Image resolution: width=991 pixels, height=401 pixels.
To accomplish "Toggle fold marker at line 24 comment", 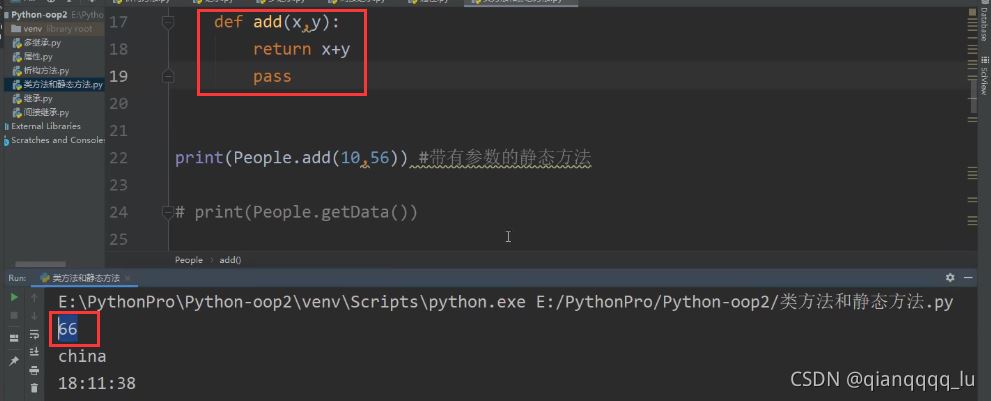I will (x=167, y=212).
